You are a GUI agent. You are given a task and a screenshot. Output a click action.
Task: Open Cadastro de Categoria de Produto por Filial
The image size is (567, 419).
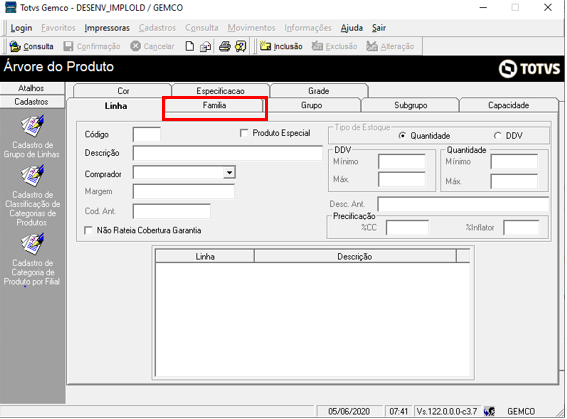point(32,259)
